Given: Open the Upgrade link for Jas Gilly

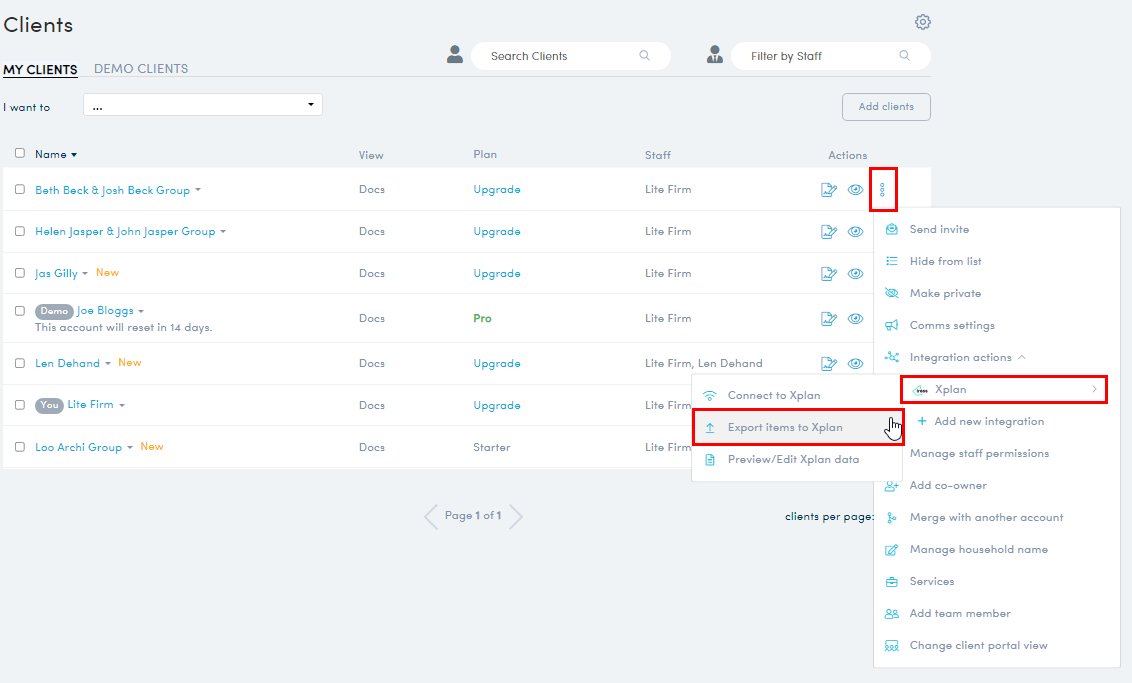Looking at the screenshot, I should point(497,273).
